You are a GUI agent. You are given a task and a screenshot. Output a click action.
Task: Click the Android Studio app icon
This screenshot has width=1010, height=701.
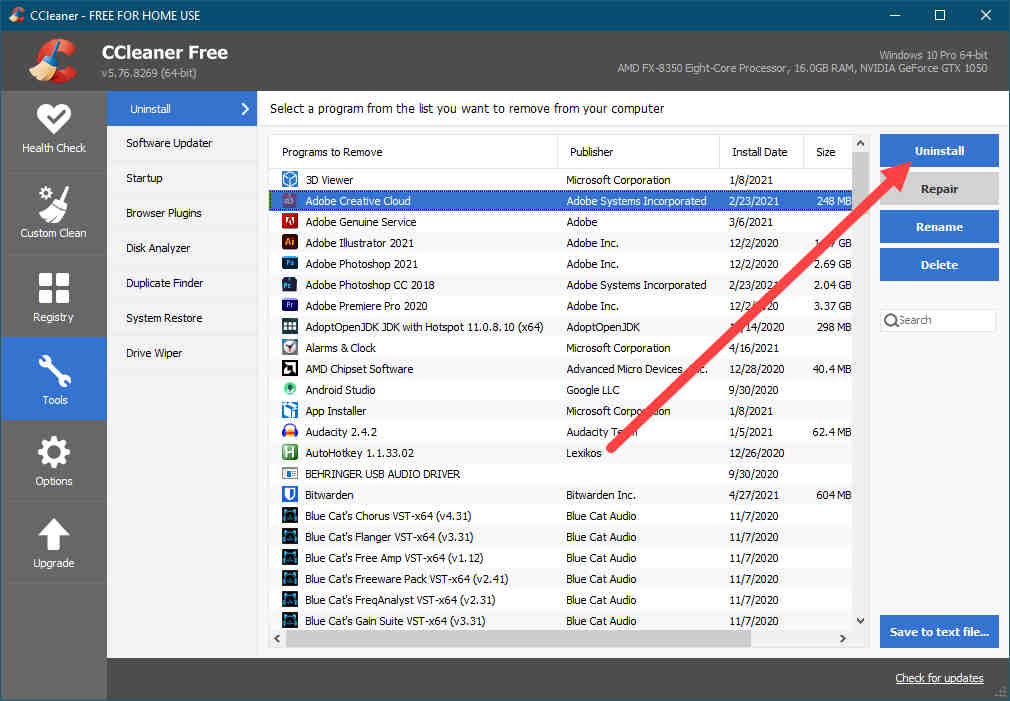pyautogui.click(x=290, y=390)
